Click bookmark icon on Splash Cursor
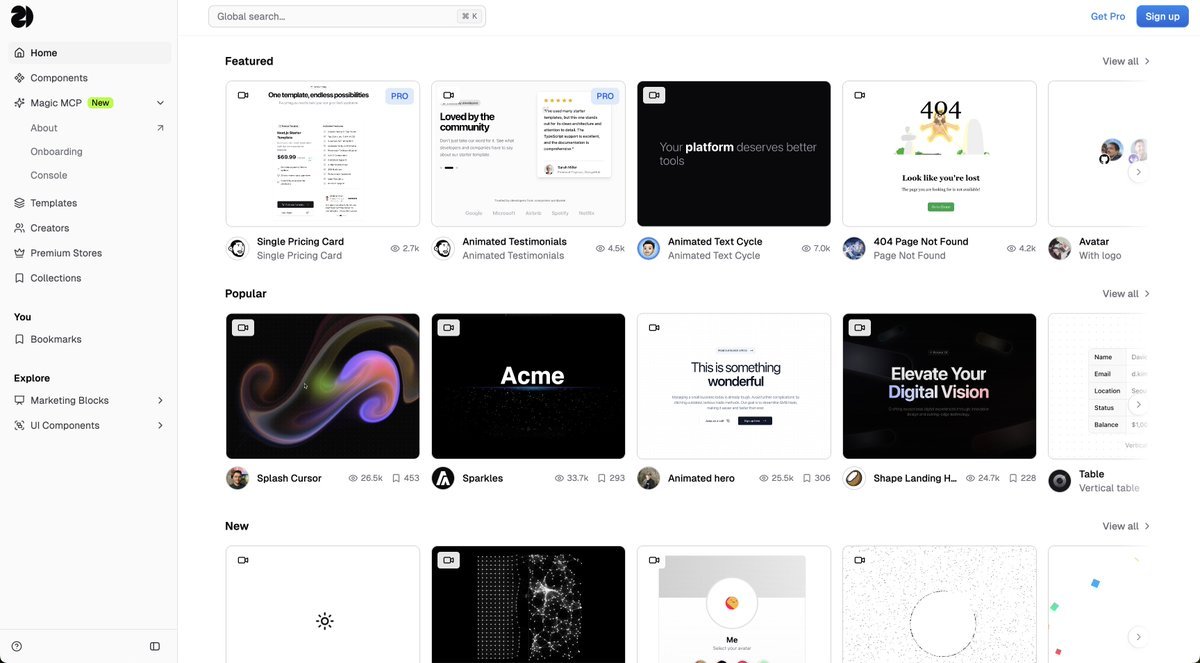The image size is (1200, 663). [396, 478]
